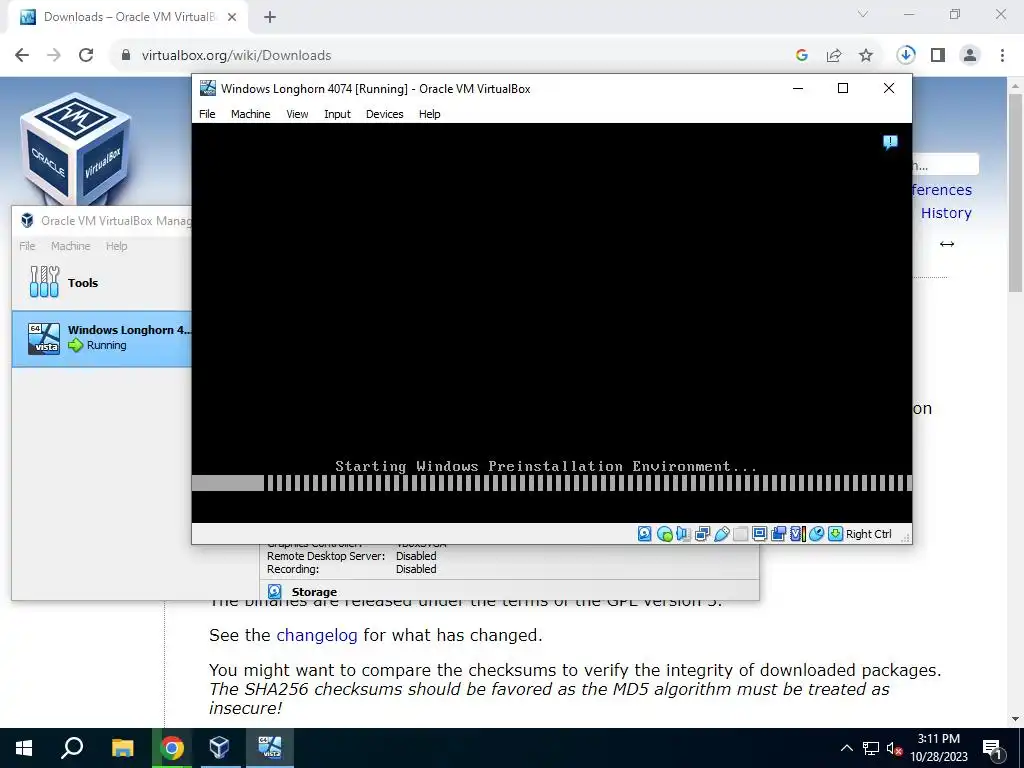Click the browser page vertical scrollbar thumb

click(1016, 193)
